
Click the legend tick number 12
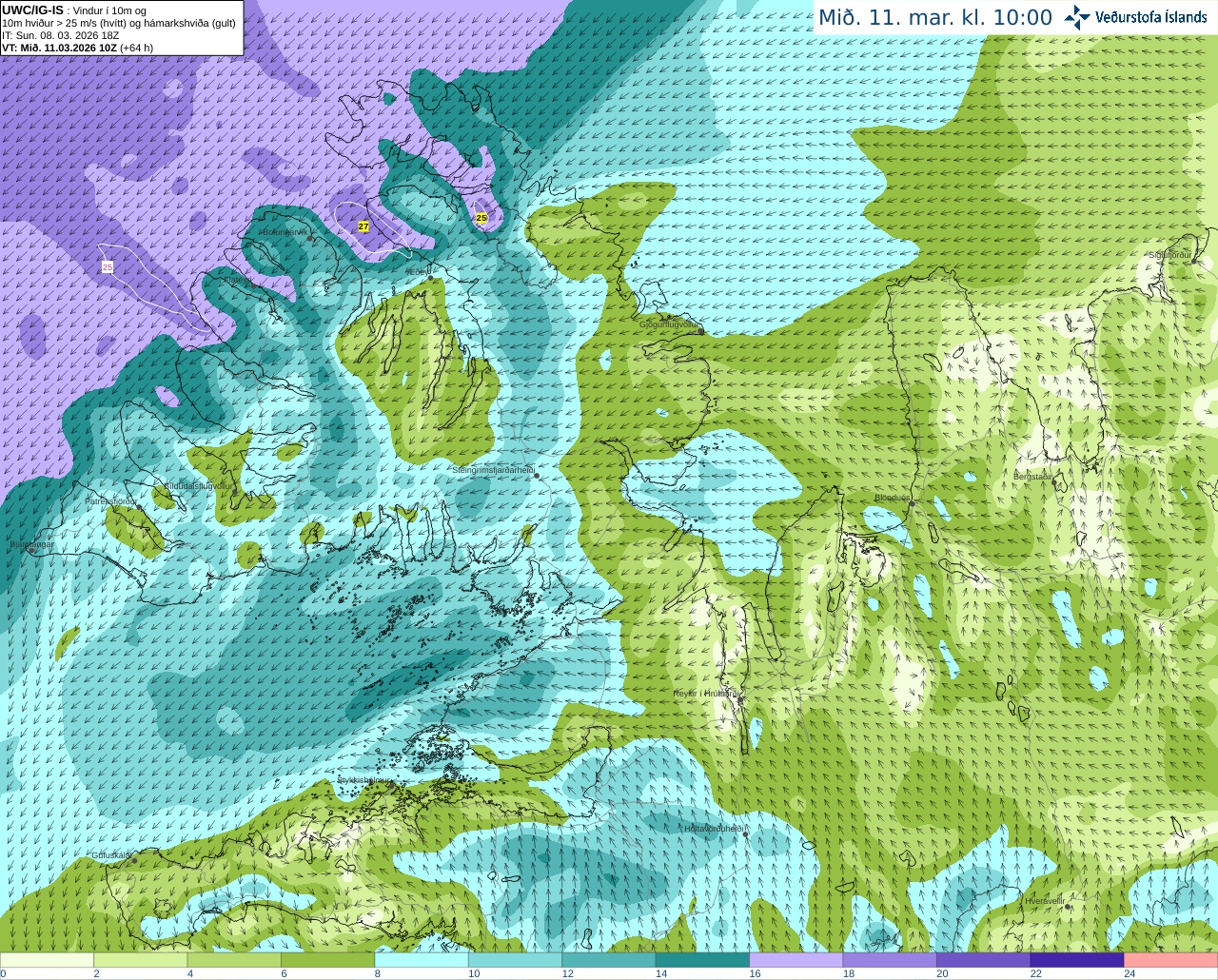point(567,973)
